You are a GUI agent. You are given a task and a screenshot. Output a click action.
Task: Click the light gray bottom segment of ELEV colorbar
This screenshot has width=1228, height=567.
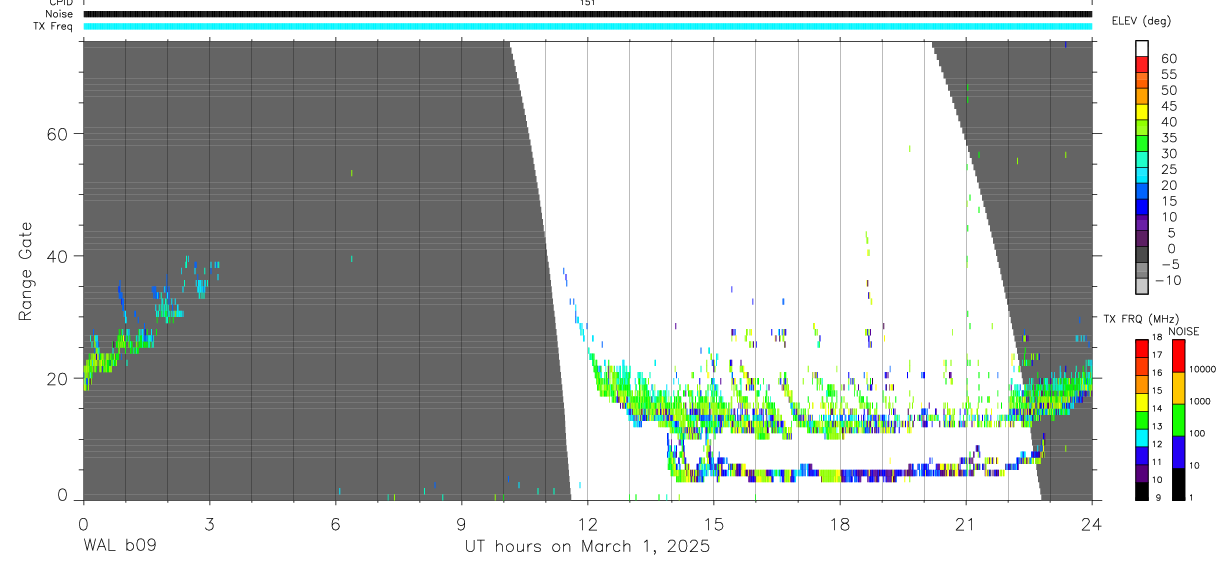1142,286
